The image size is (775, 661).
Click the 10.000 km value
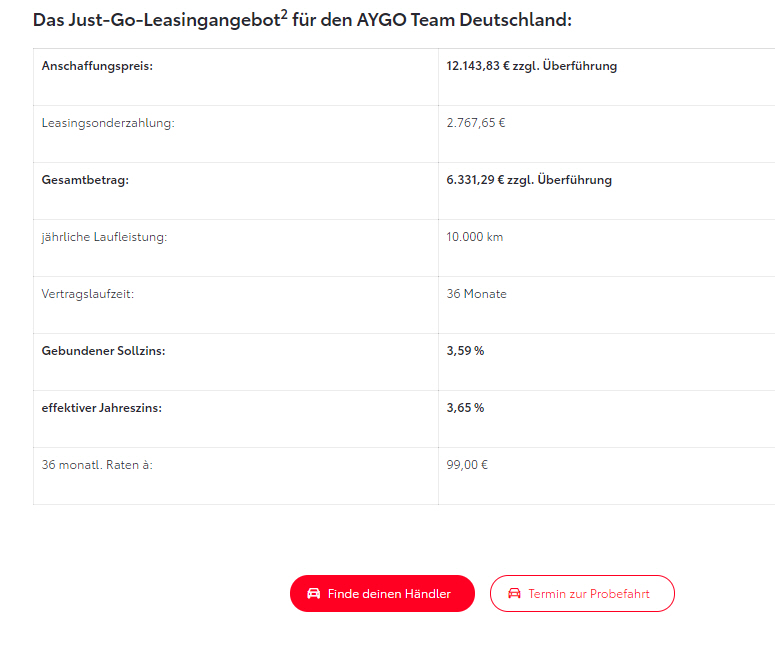(474, 237)
